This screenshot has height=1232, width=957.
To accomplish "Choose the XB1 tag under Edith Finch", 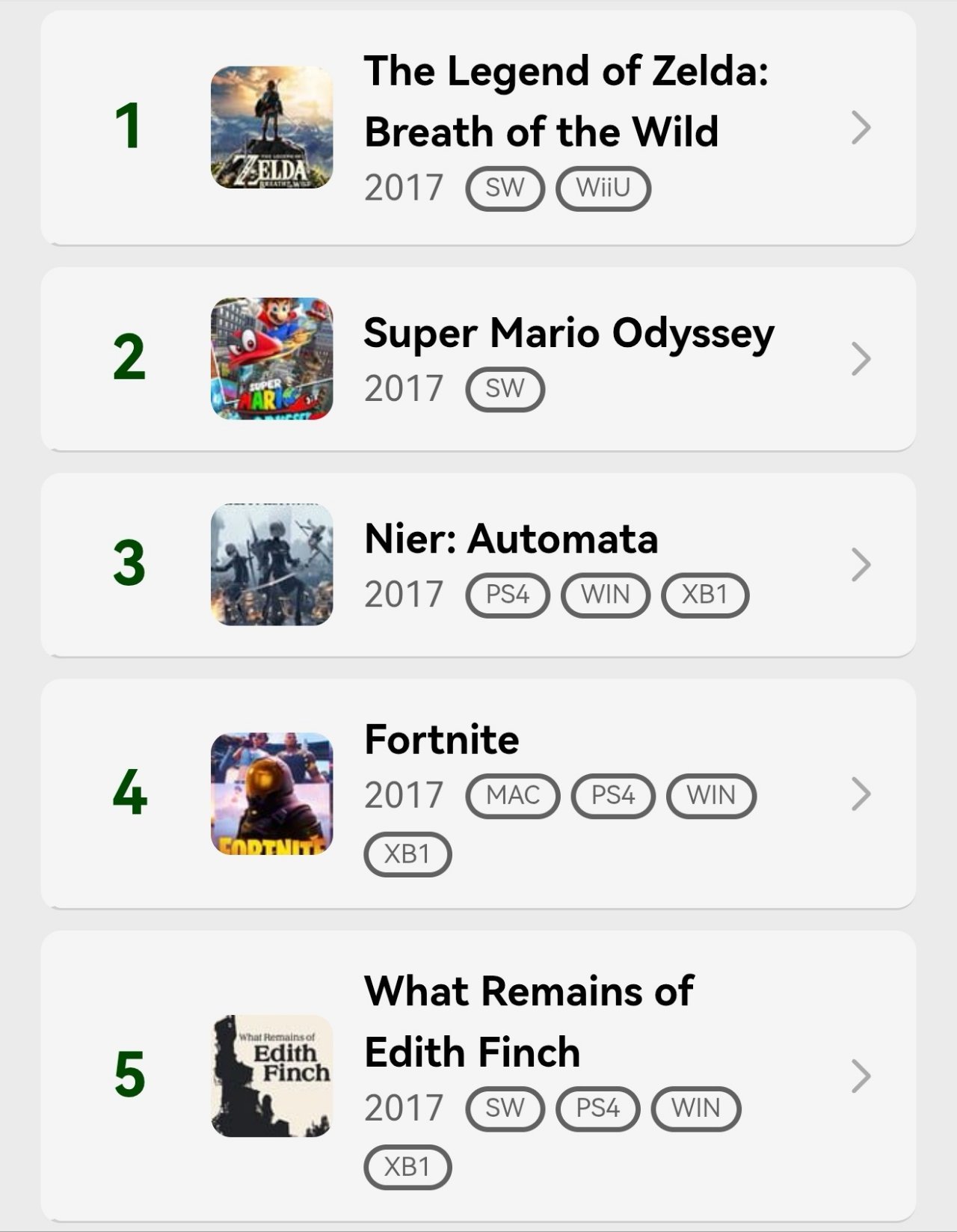I will point(407,1167).
